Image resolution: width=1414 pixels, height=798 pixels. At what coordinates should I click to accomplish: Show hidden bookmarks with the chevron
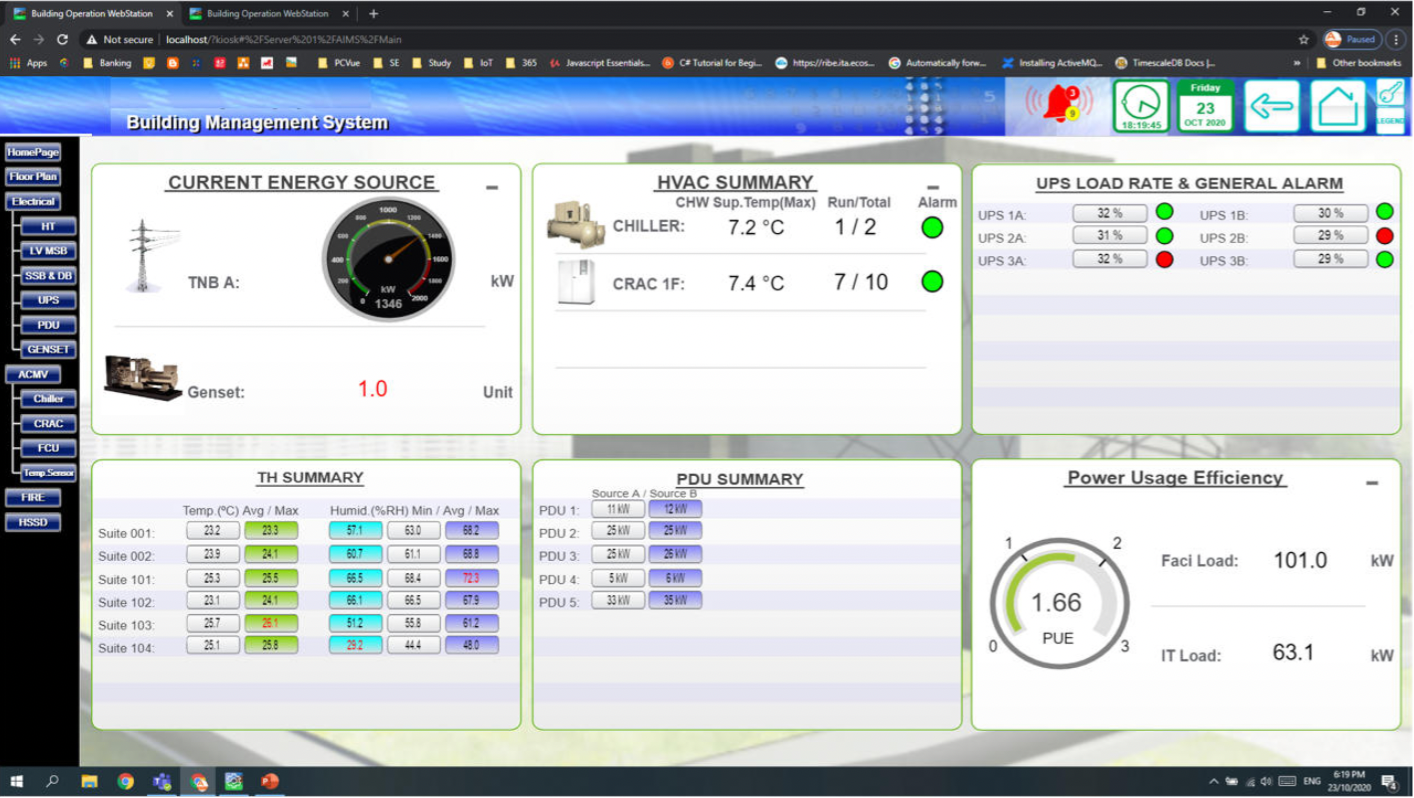[1297, 62]
